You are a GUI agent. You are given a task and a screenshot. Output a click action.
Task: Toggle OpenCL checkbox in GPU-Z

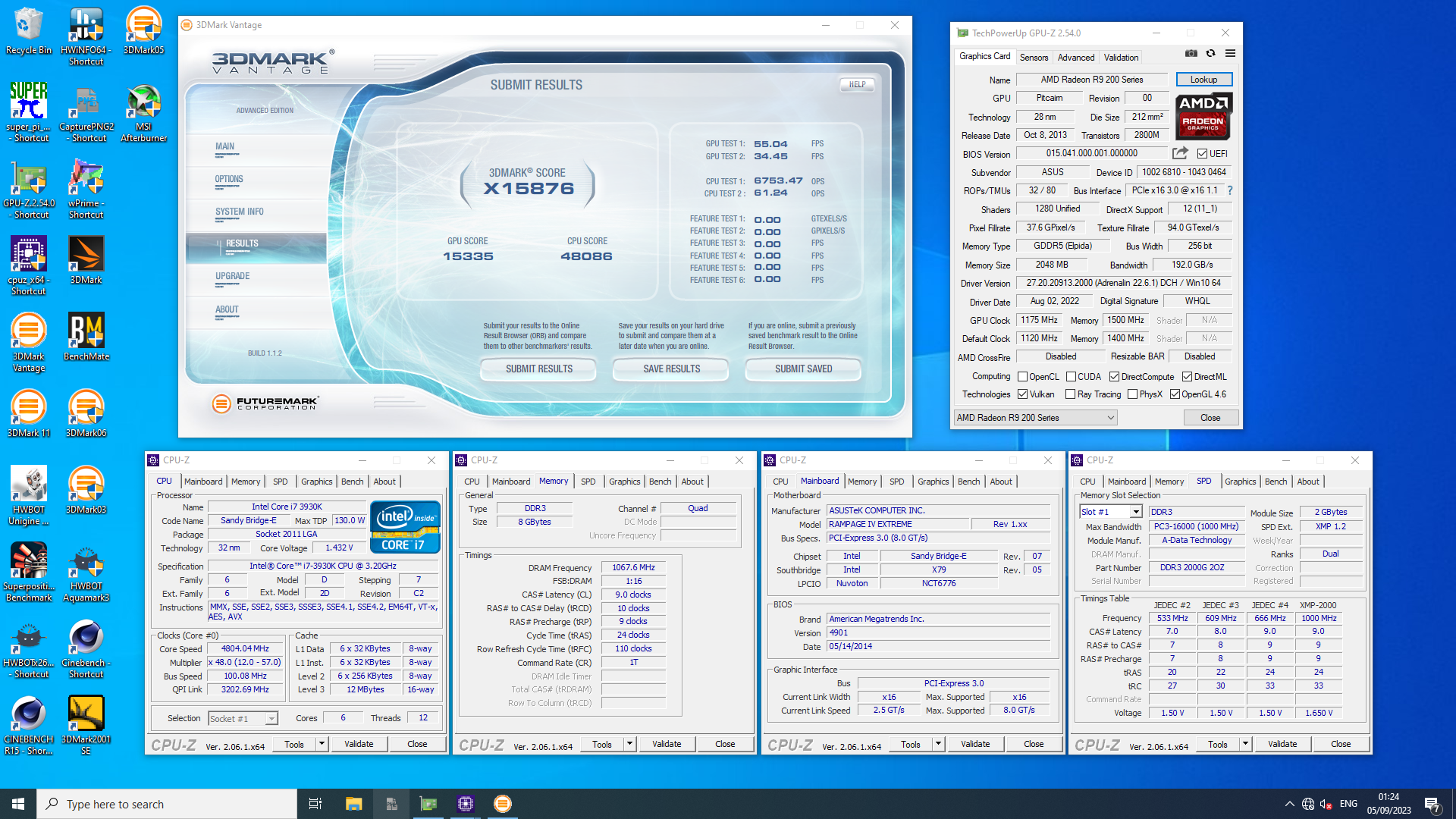[1022, 377]
